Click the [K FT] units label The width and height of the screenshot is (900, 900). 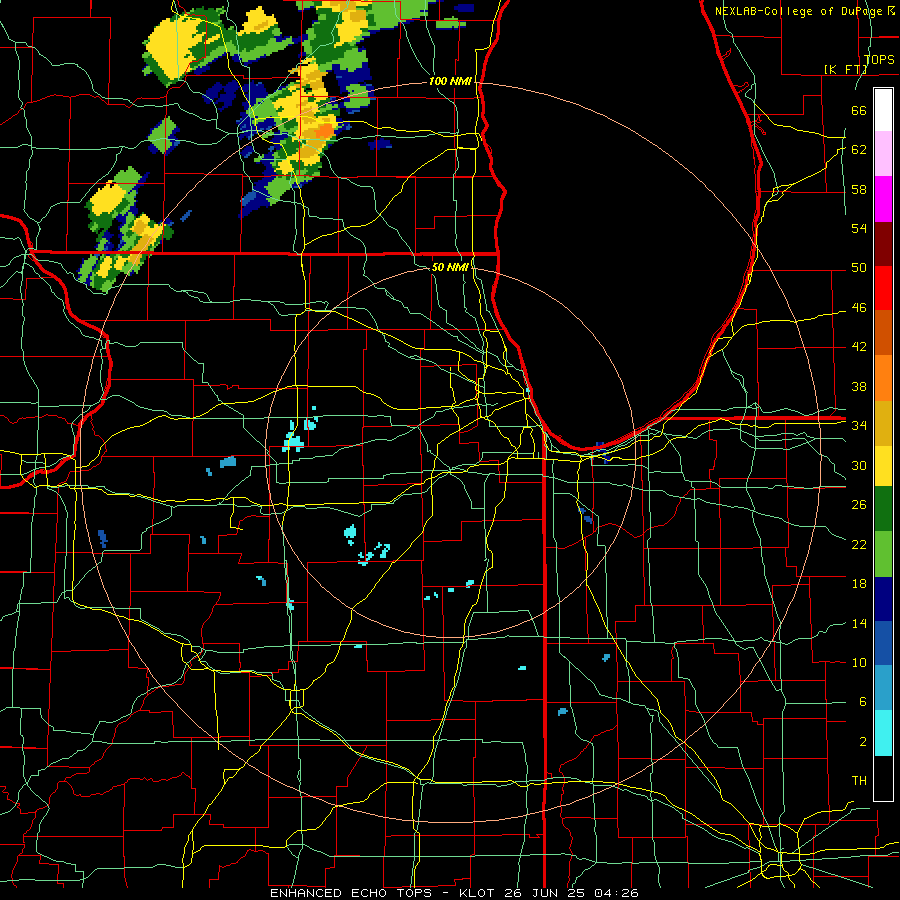(845, 69)
